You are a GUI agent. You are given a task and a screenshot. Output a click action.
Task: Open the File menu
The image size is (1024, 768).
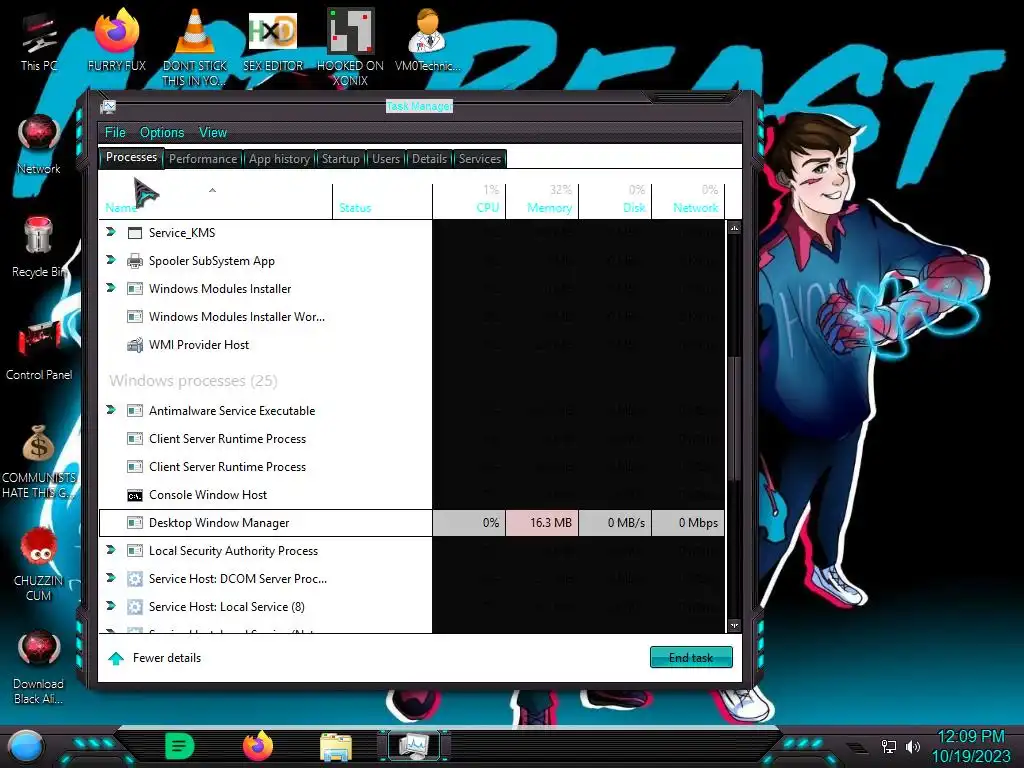115,133
